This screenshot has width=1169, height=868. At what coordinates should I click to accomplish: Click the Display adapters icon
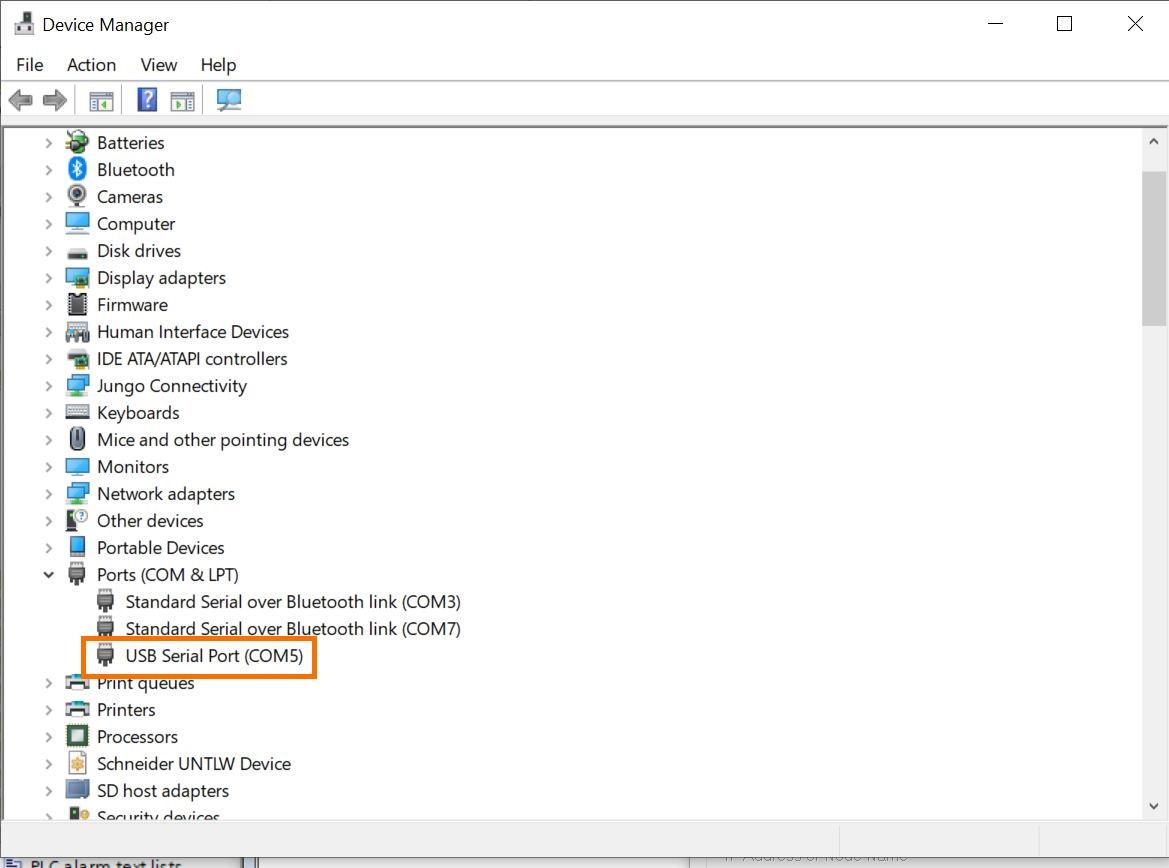click(77, 277)
